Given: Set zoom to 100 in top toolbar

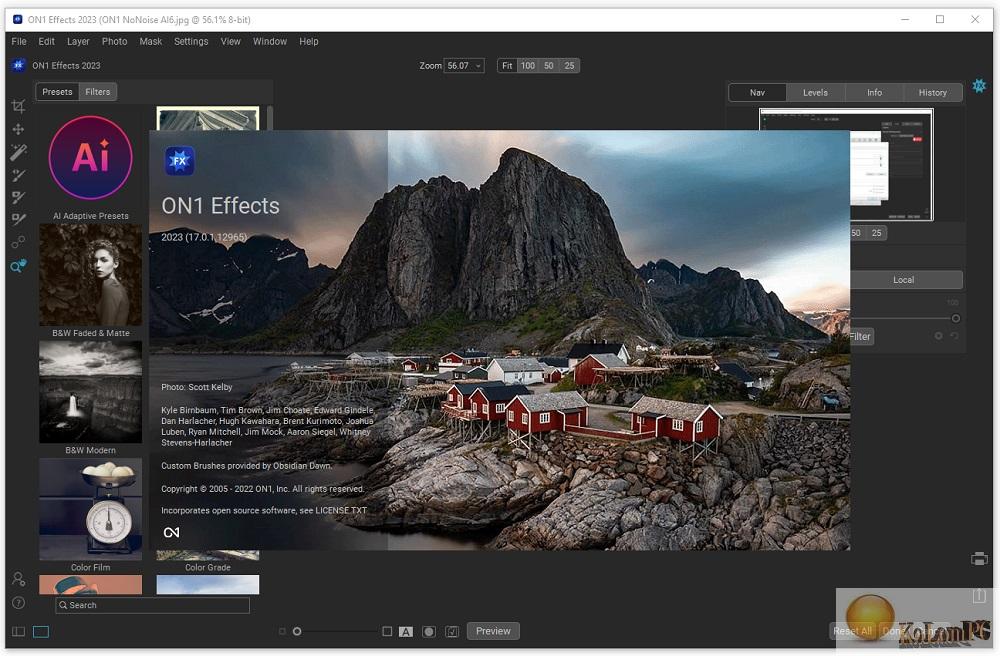Looking at the screenshot, I should click(x=527, y=66).
